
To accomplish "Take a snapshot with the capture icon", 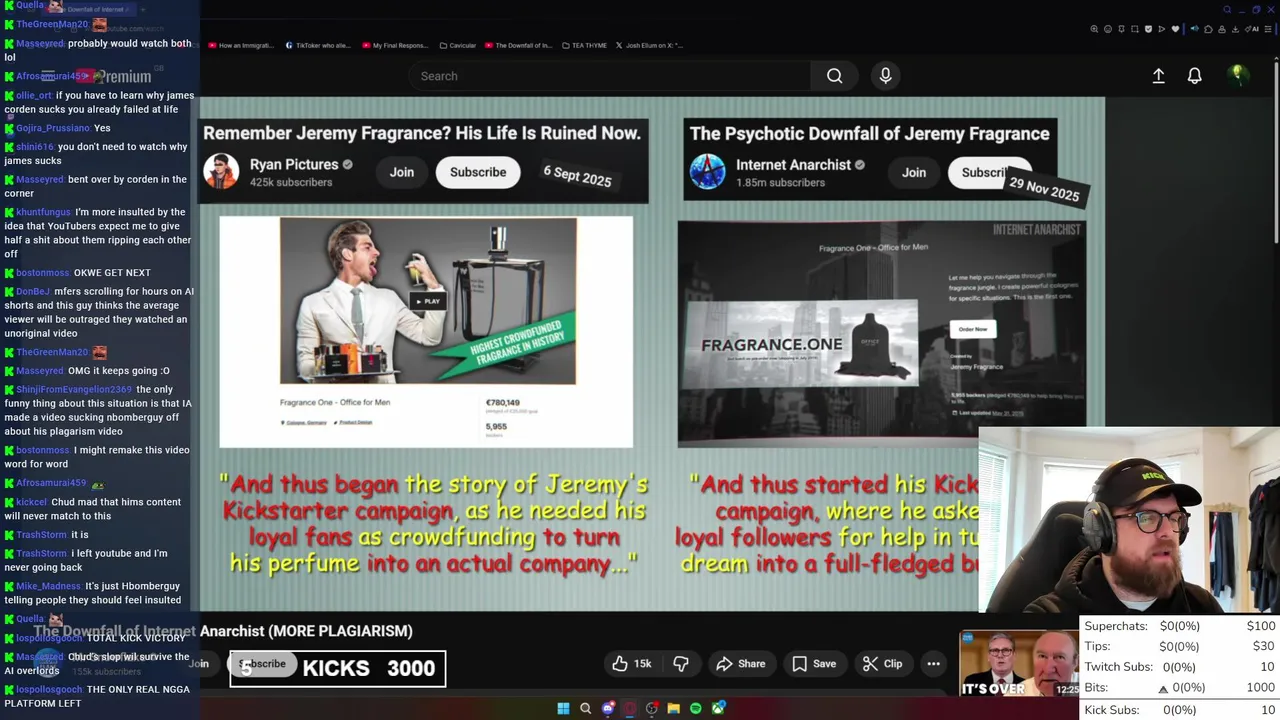I will 1135,29.
